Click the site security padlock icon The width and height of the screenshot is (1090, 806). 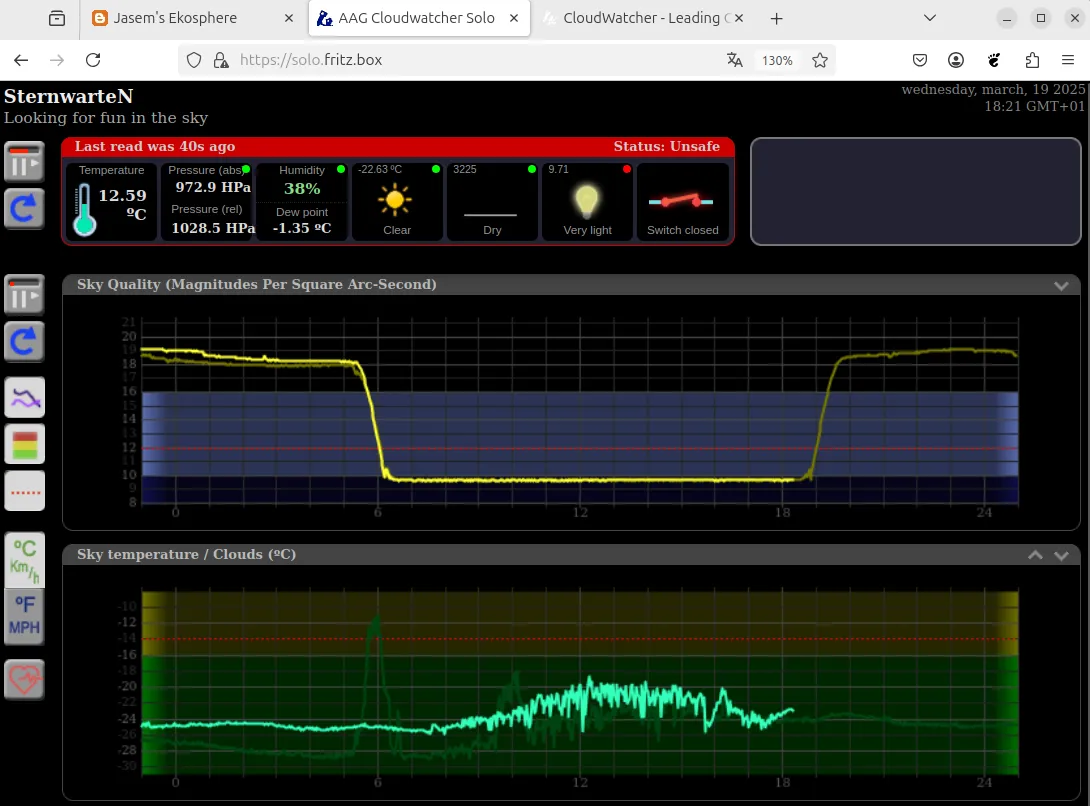pyautogui.click(x=221, y=61)
